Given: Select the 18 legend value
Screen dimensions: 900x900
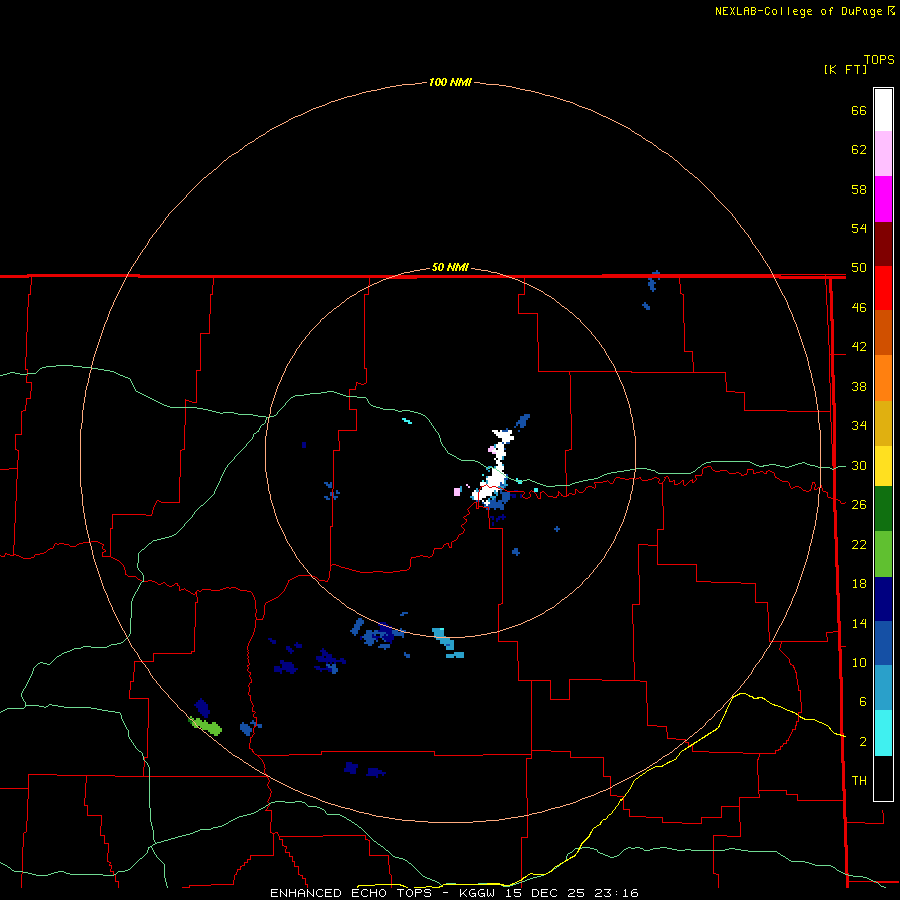Looking at the screenshot, I should 859,584.
